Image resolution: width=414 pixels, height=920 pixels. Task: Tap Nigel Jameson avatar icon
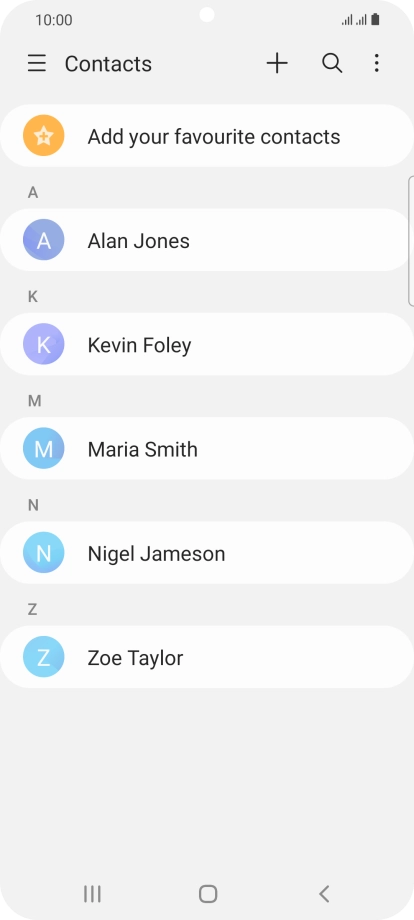pos(43,553)
